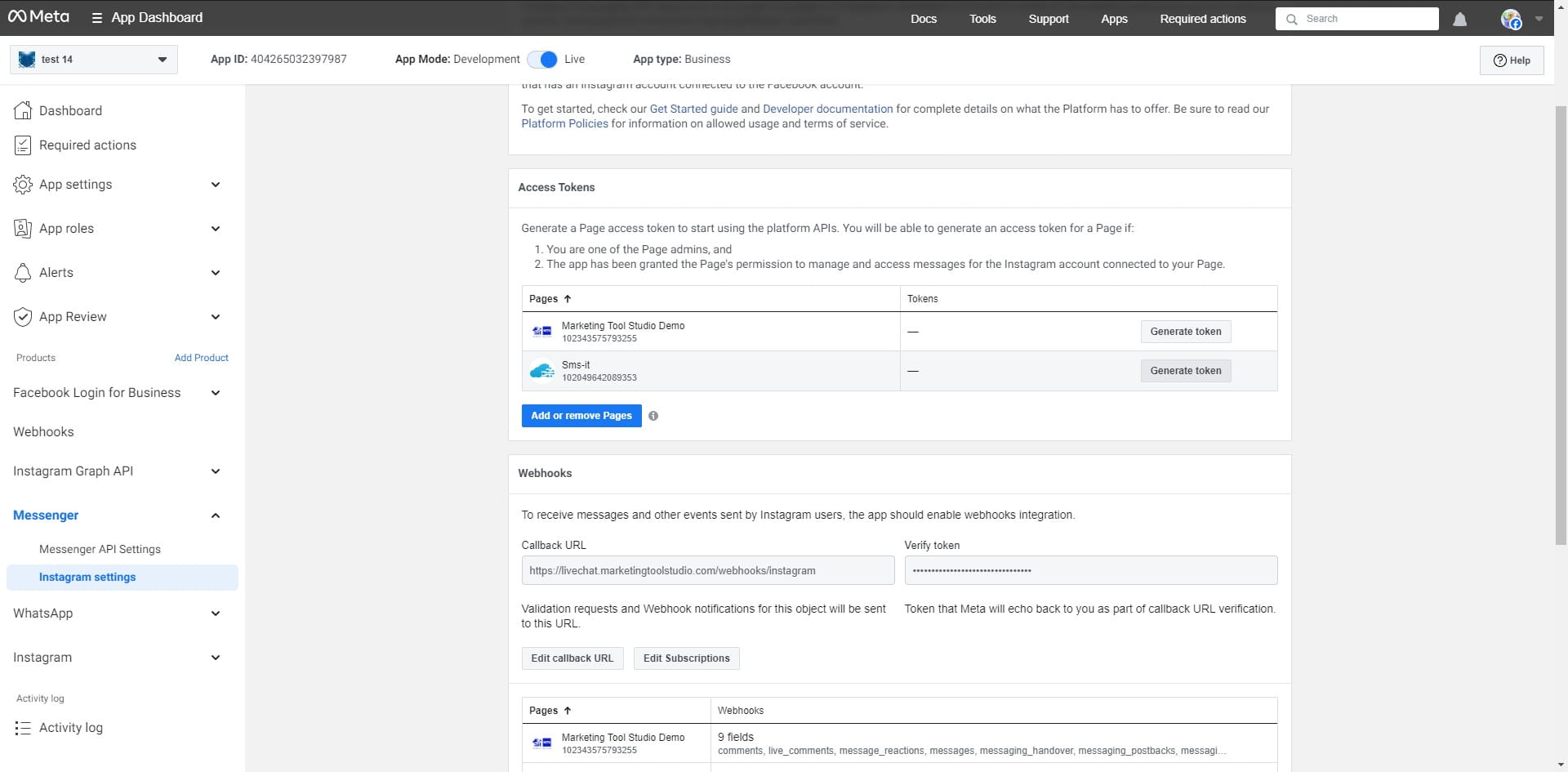
Task: Expand the WhatsApp section
Action: click(215, 614)
